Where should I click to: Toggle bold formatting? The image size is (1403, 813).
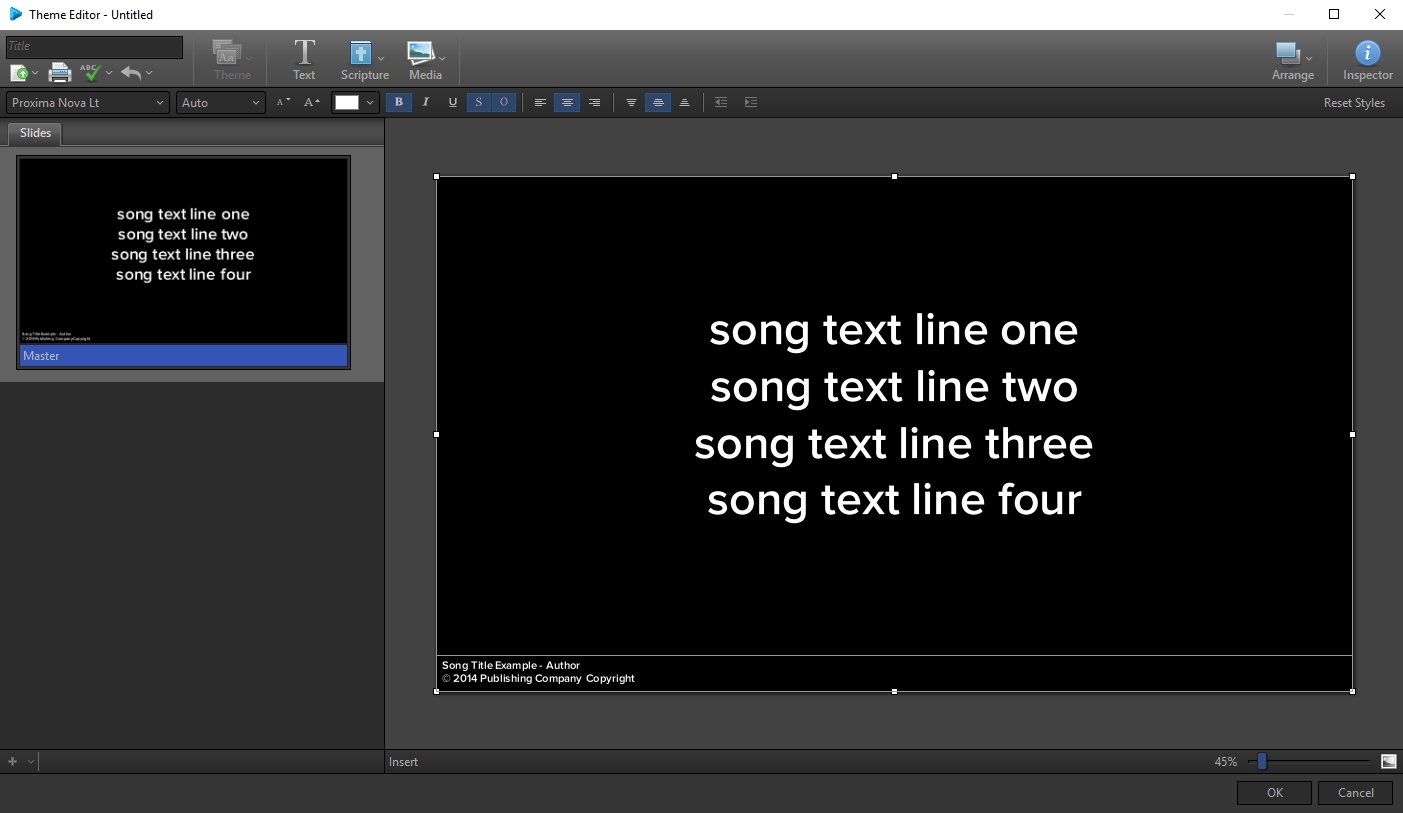coord(398,102)
